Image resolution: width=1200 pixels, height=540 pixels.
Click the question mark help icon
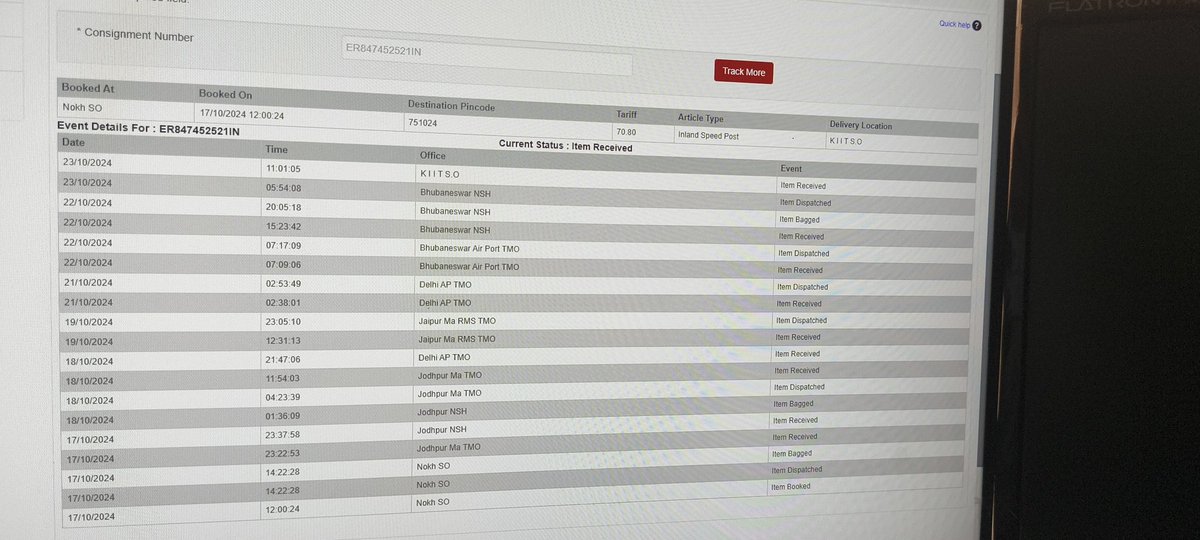977,27
